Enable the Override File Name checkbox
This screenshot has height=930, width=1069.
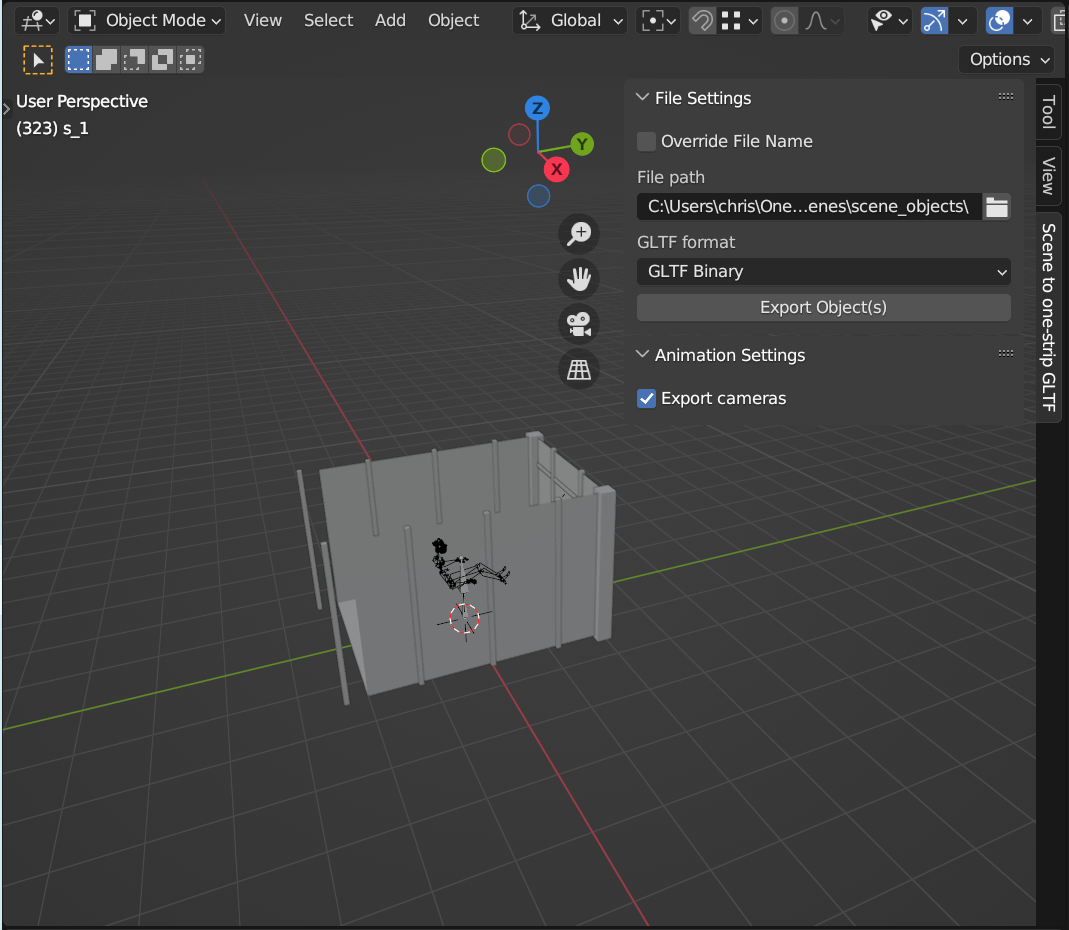coord(646,141)
